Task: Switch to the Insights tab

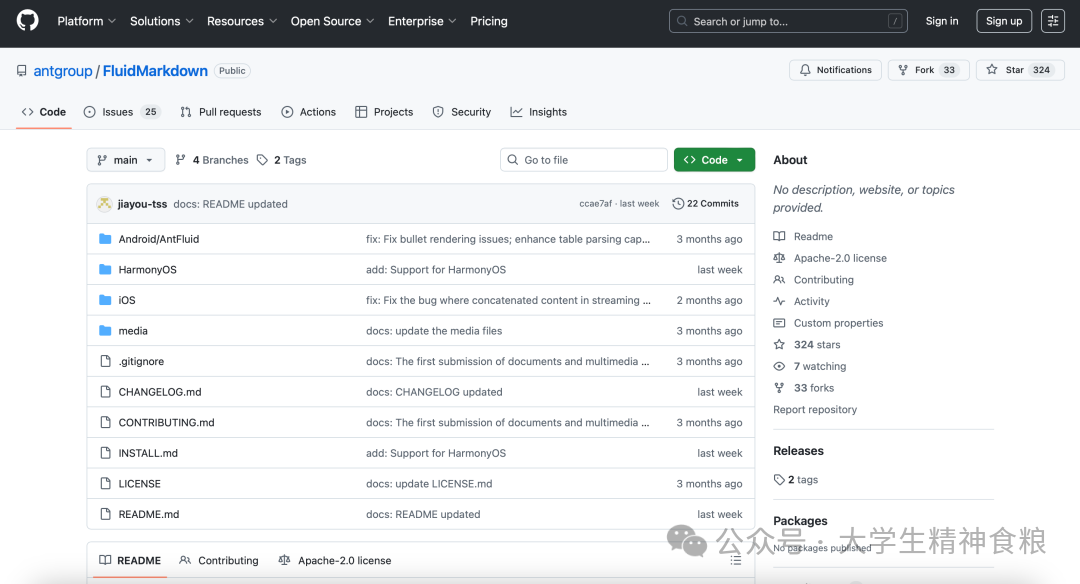Action: click(x=539, y=112)
